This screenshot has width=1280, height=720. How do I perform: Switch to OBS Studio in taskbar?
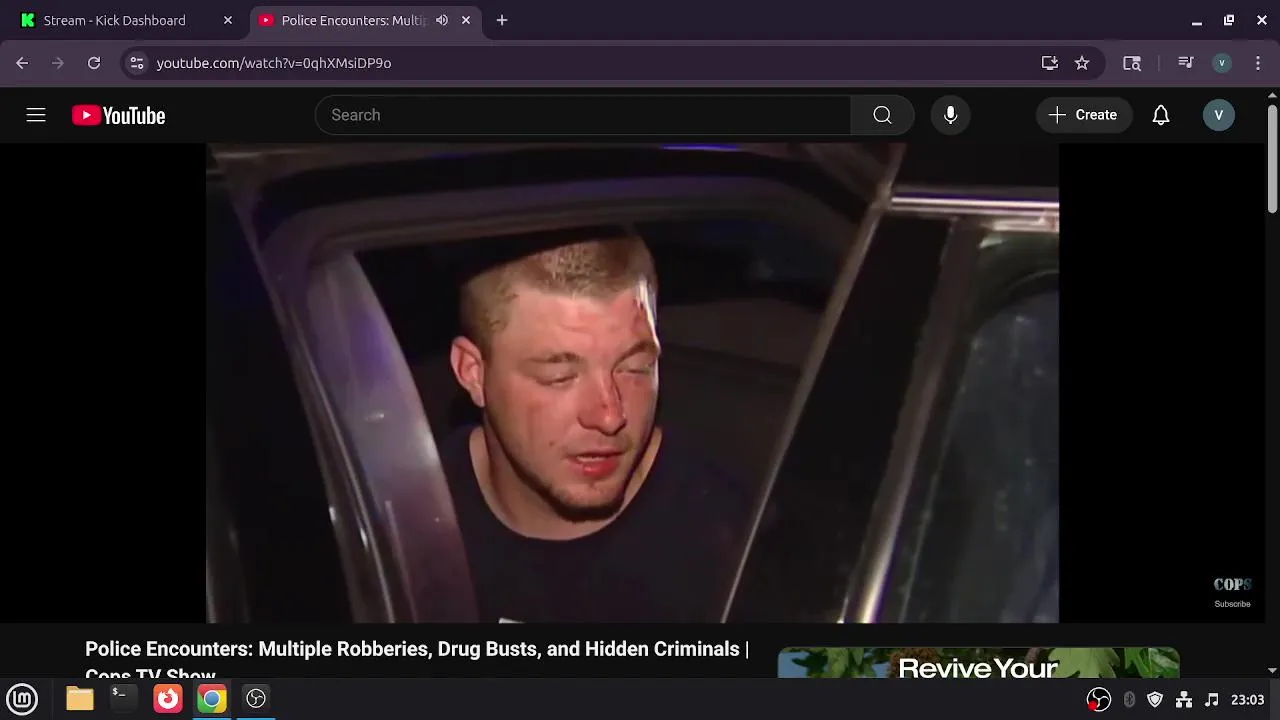click(x=256, y=698)
